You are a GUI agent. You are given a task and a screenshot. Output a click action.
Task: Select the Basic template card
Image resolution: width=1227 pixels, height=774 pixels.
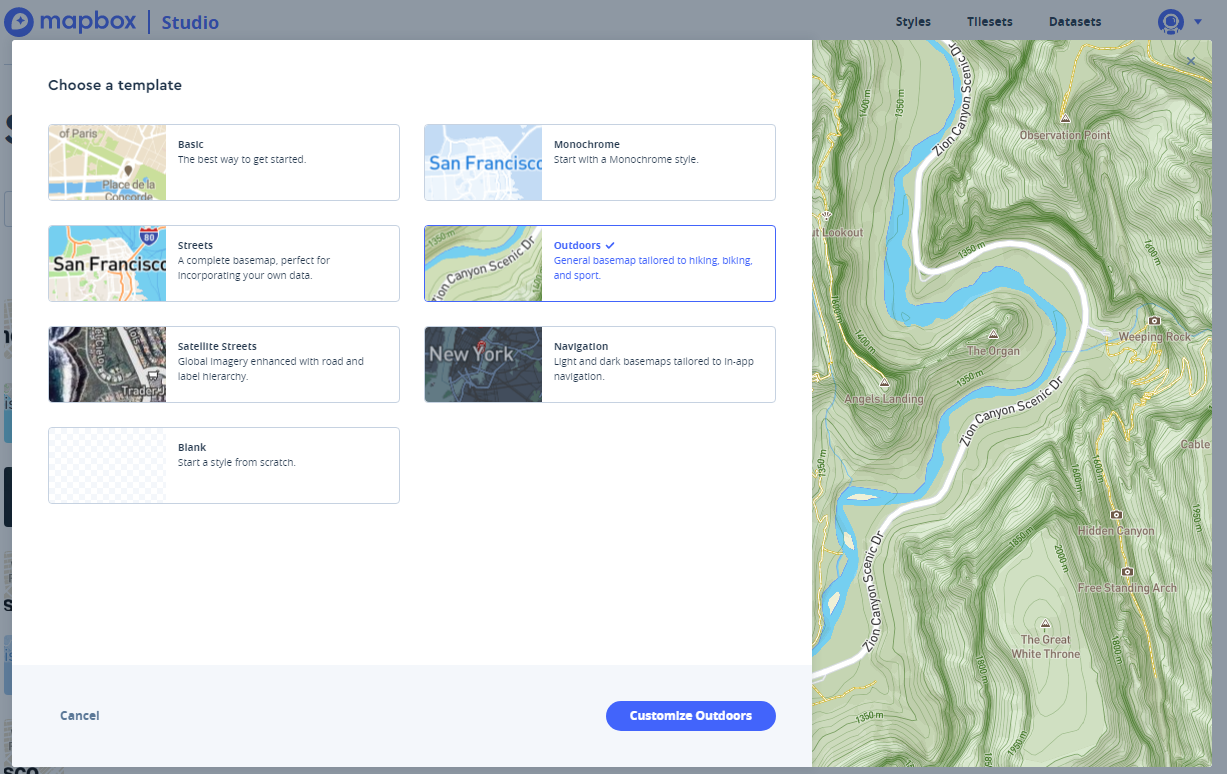(x=224, y=162)
